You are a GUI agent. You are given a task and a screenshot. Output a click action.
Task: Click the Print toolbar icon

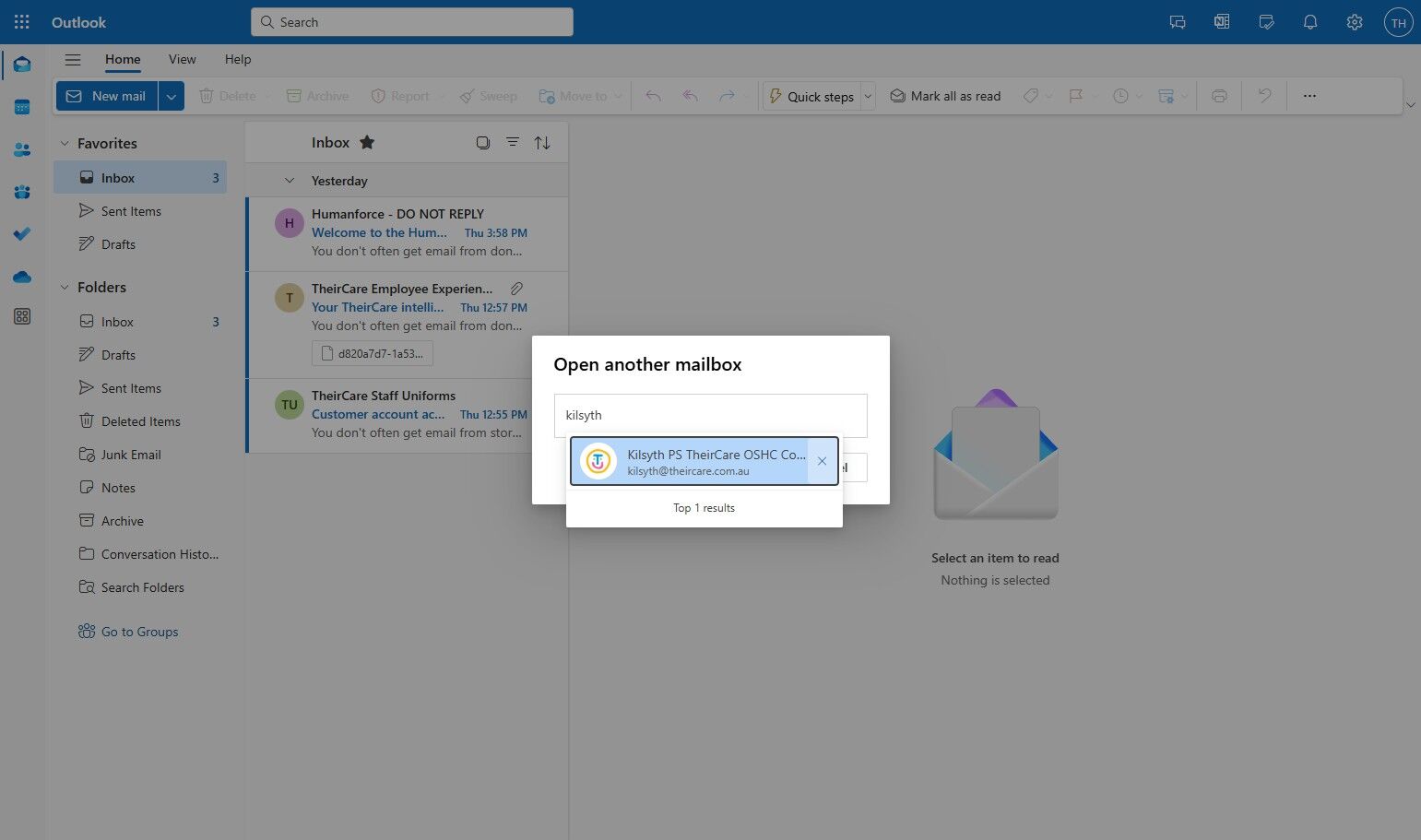pos(1219,96)
